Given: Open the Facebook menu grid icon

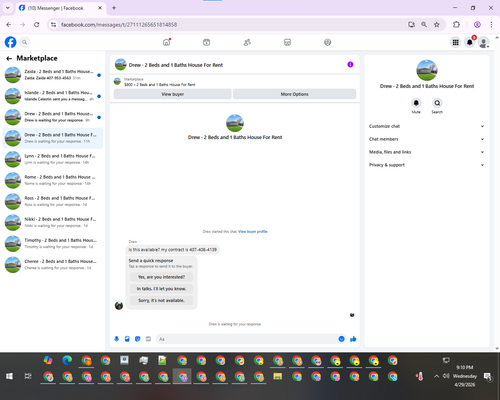Looking at the screenshot, I should tap(455, 42).
